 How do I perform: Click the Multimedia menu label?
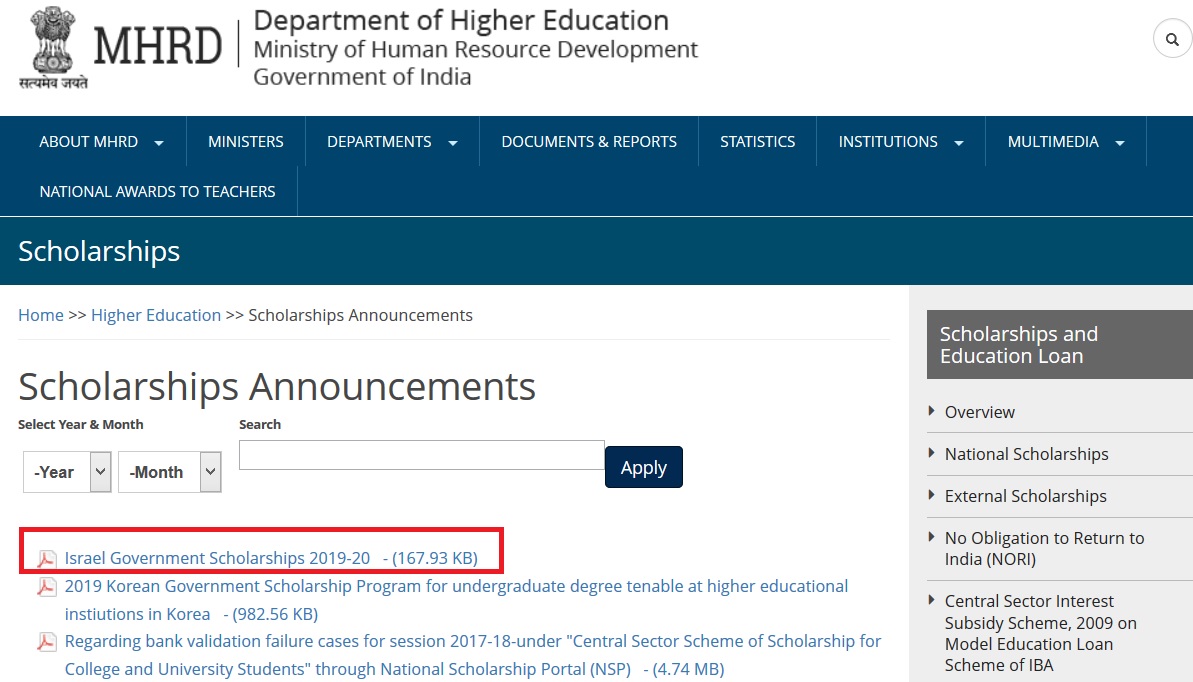[x=1053, y=142]
